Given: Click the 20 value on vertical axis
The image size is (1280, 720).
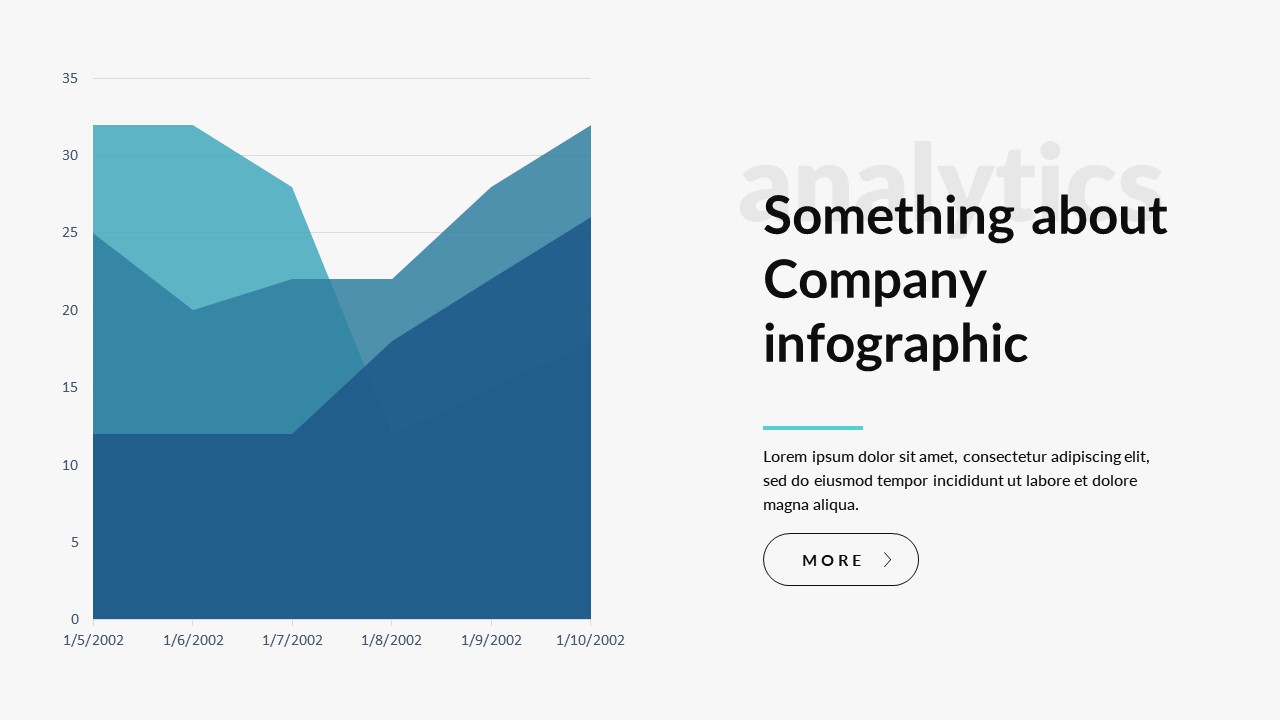Looking at the screenshot, I should [x=70, y=310].
